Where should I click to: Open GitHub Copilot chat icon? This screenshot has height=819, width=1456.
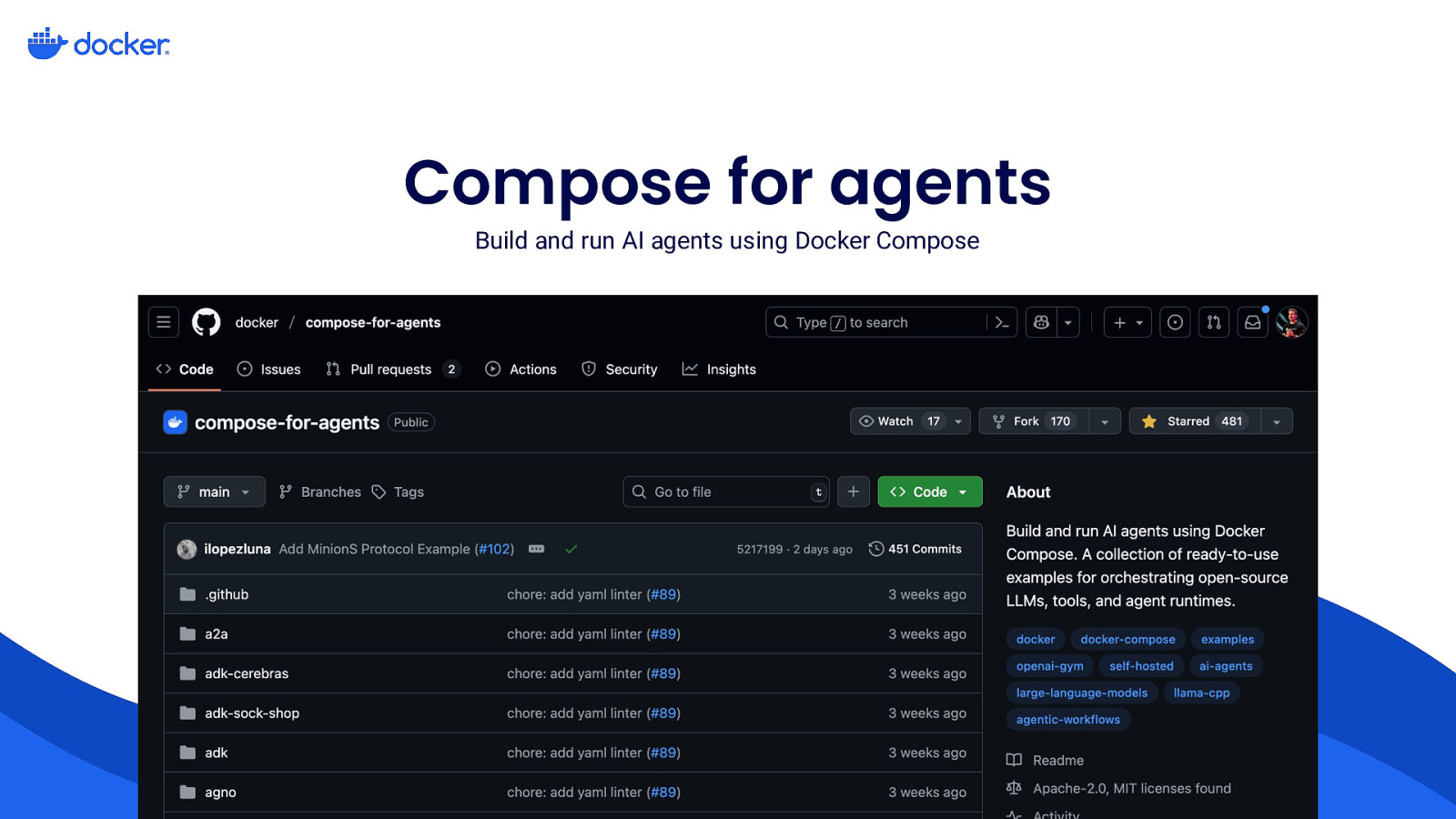pos(1041,322)
